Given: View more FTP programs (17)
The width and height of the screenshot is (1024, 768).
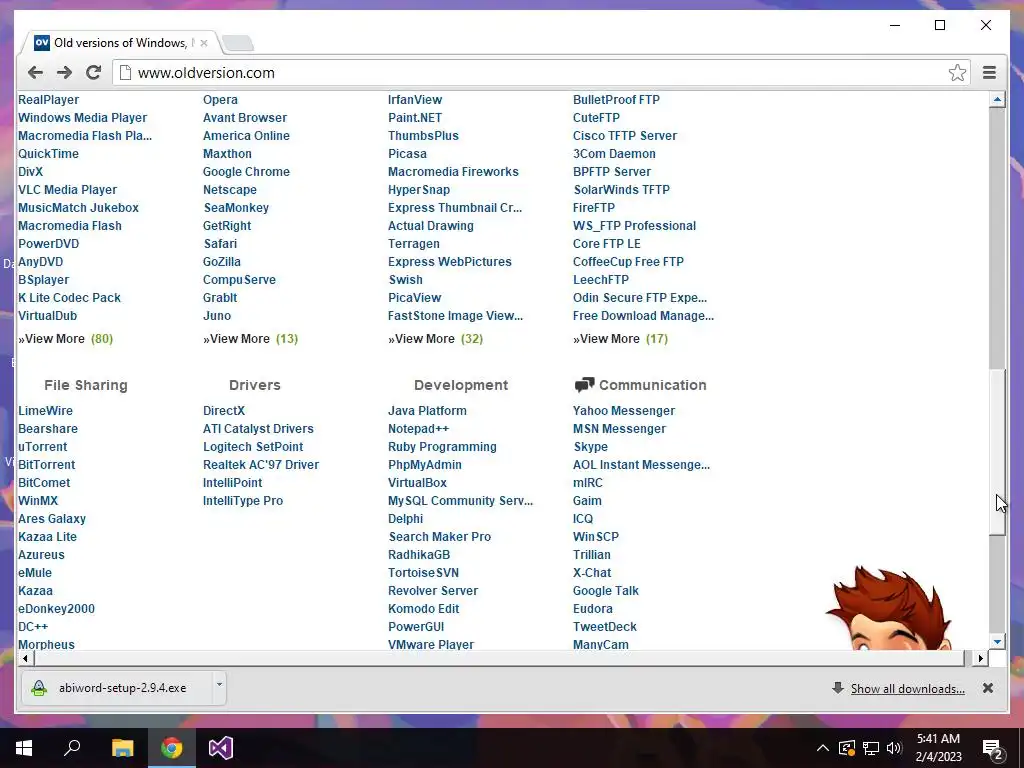Looking at the screenshot, I should (620, 338).
